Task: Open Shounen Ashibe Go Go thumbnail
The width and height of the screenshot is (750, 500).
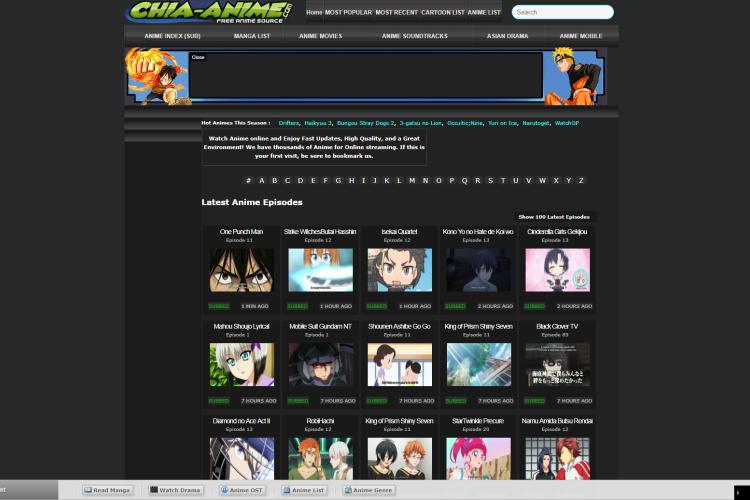Action: [399, 365]
